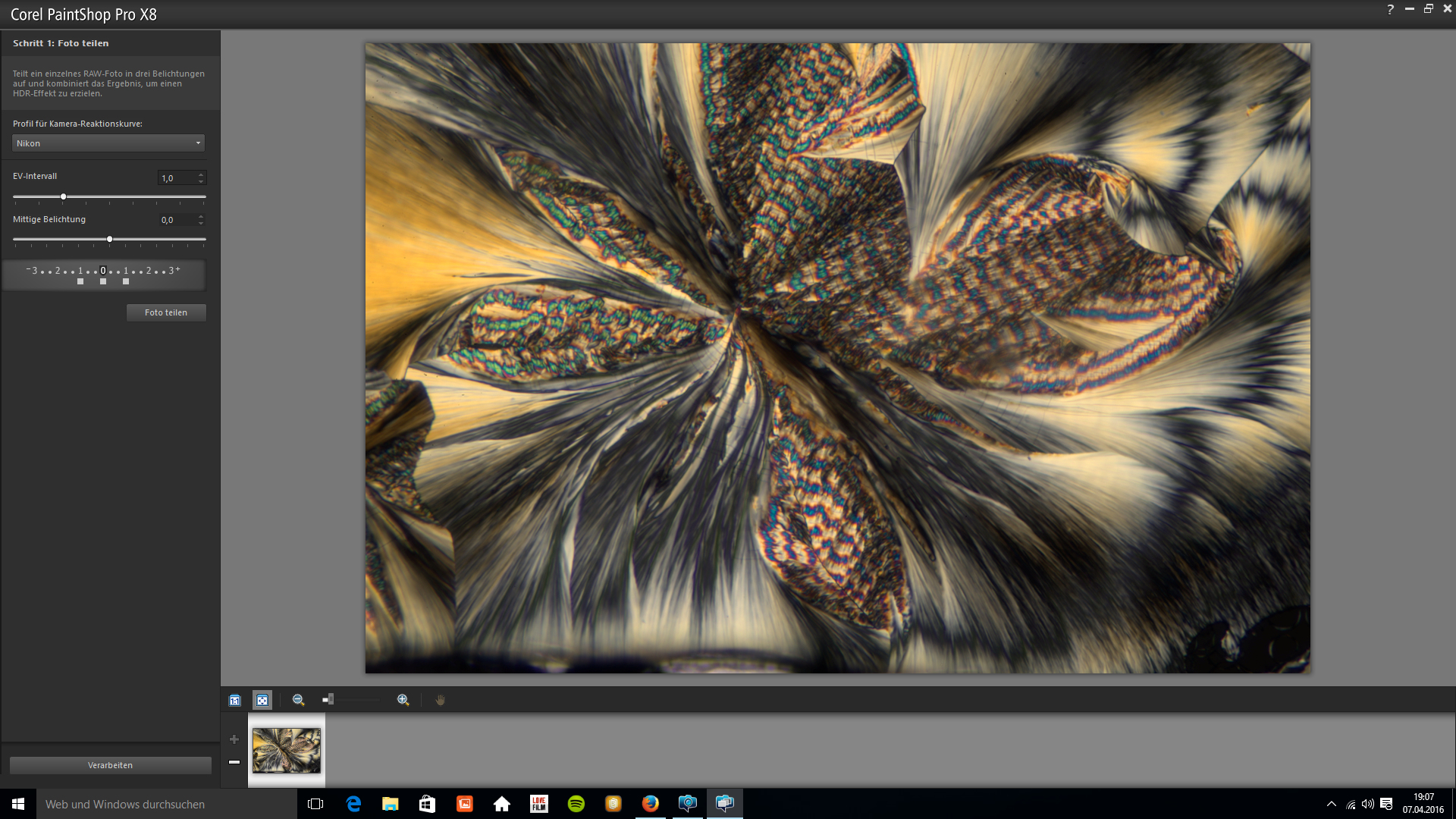
Task: Select the crystal photo thumbnail in tray
Action: tap(286, 750)
